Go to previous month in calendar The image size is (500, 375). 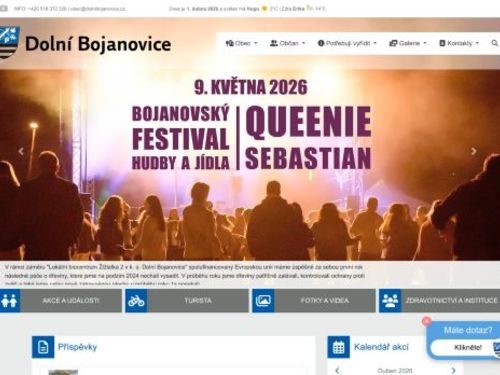tap(337, 370)
